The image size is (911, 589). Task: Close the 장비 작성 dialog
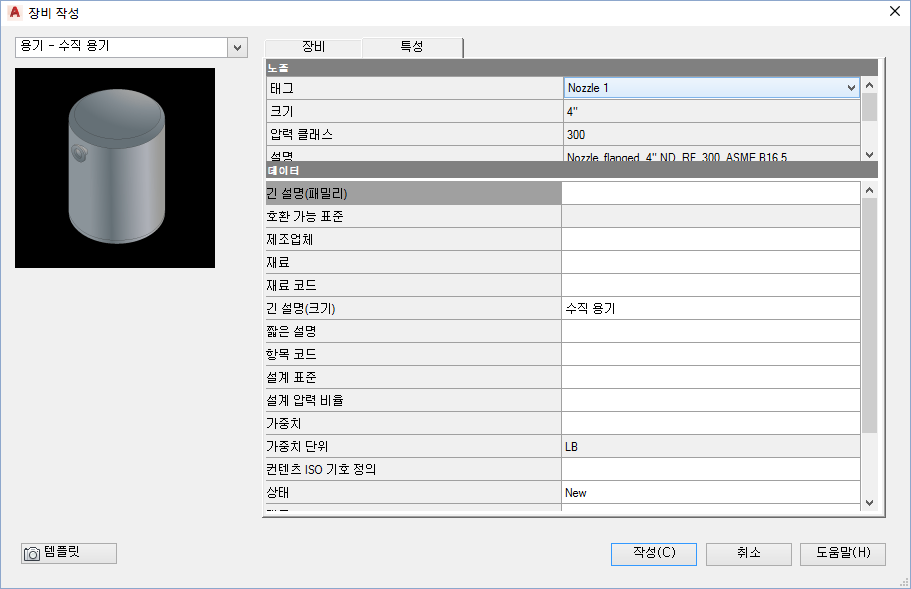click(895, 12)
